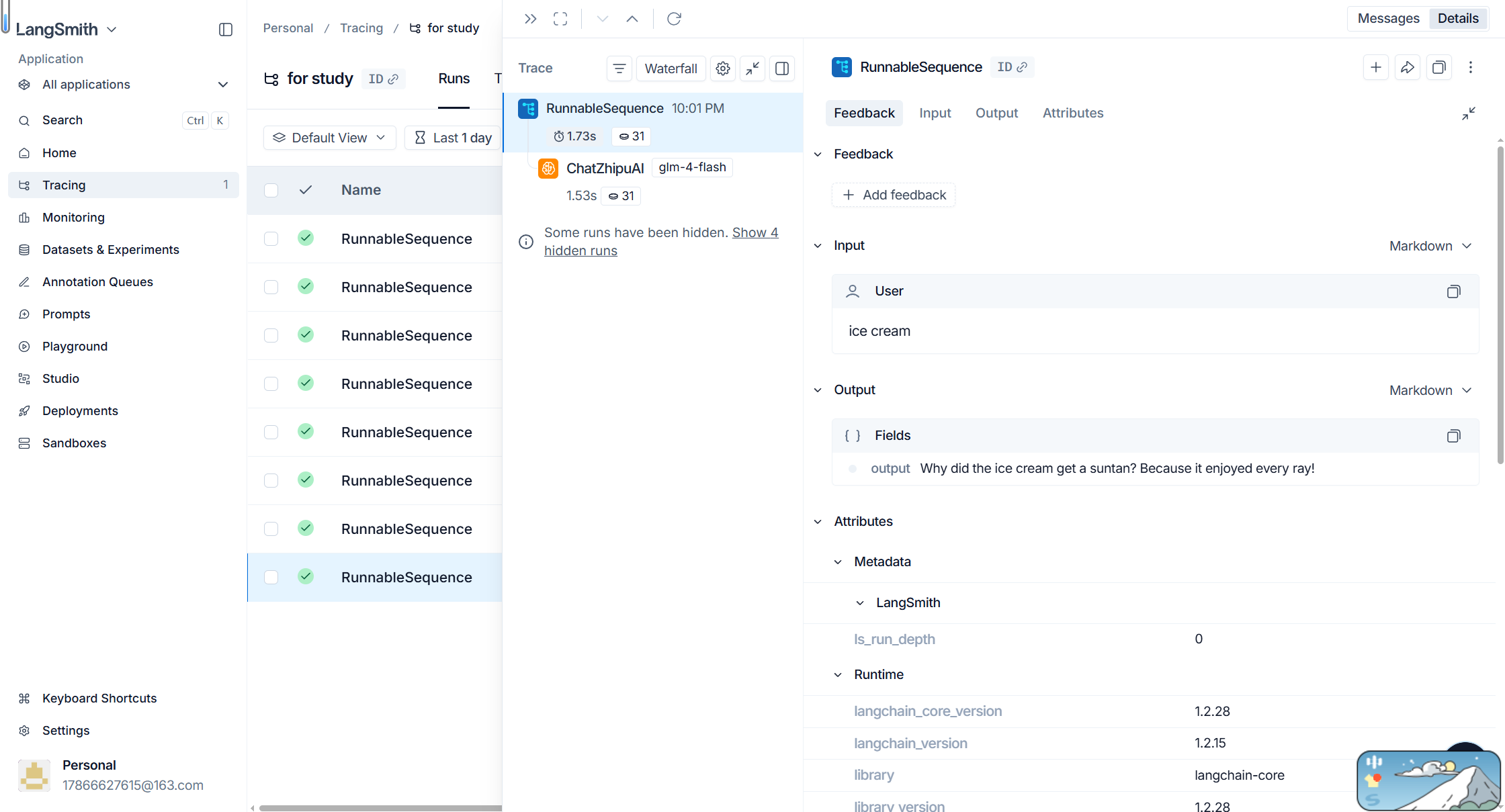Check the sixth RunnableSequence row checkbox
This screenshot has height=812, width=1505.
pyautogui.click(x=271, y=481)
